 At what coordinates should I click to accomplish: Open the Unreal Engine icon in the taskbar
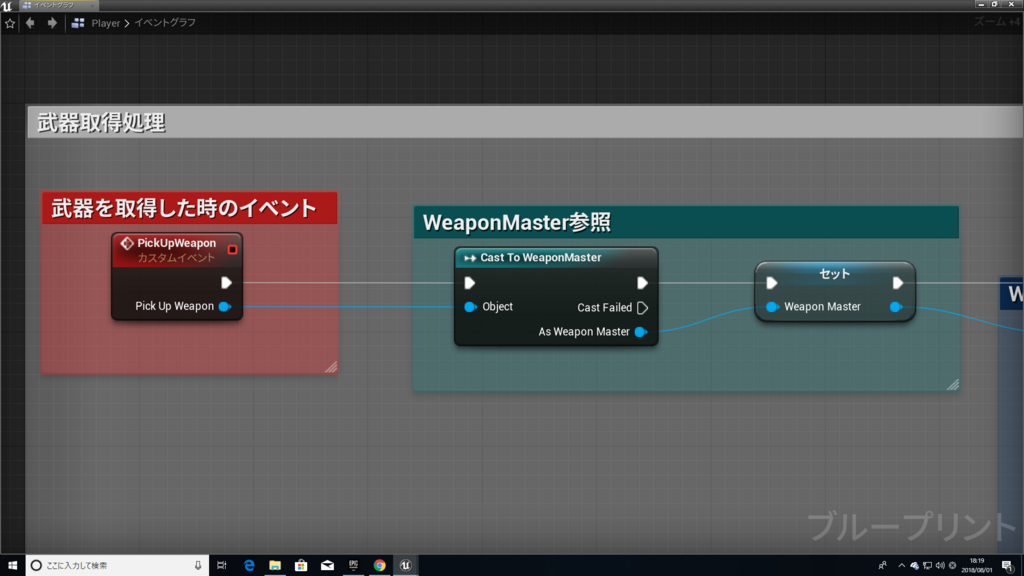[x=405, y=564]
